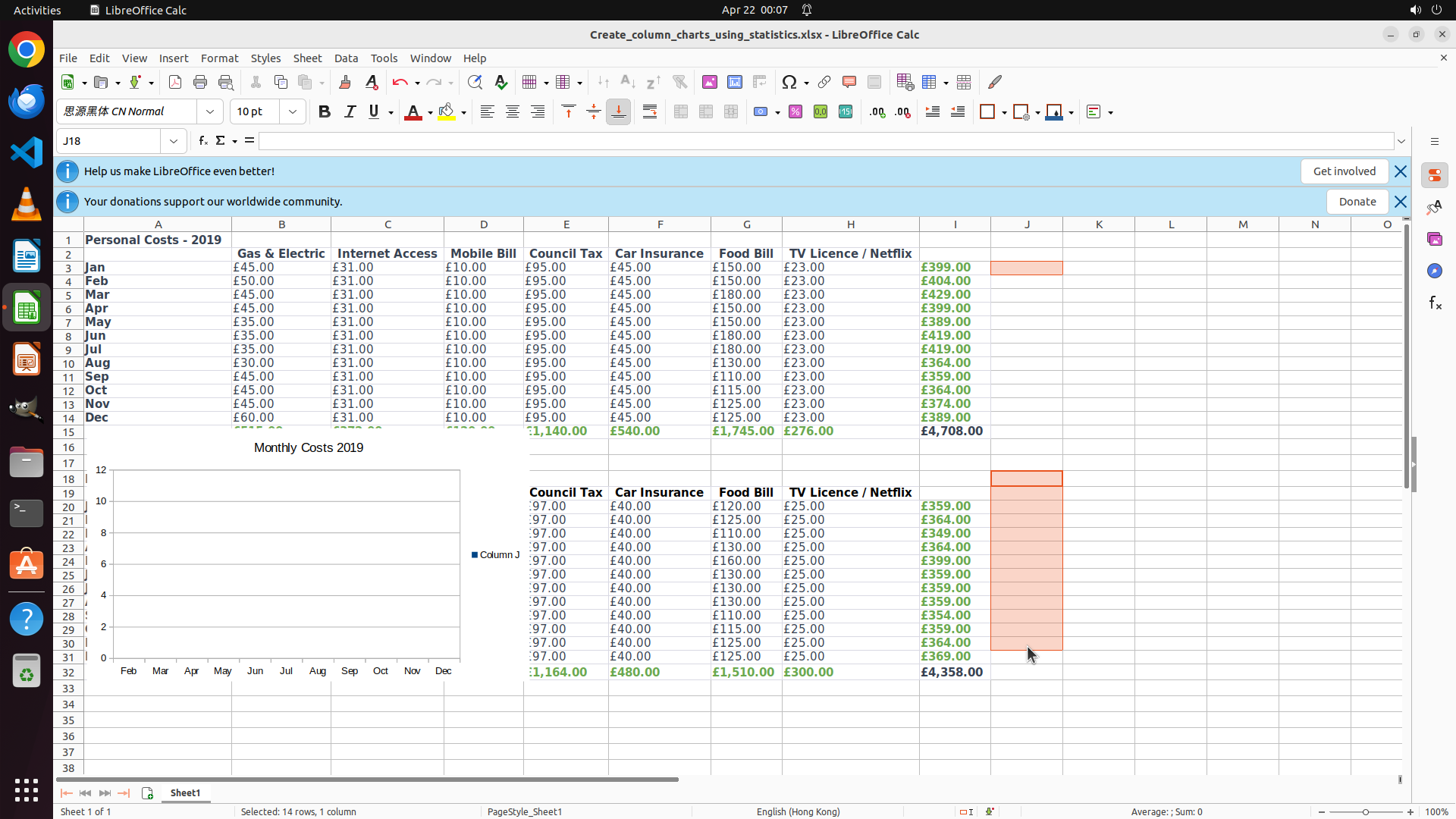Click the Clone Formatting paintbrush
The width and height of the screenshot is (1456, 819).
(345, 83)
